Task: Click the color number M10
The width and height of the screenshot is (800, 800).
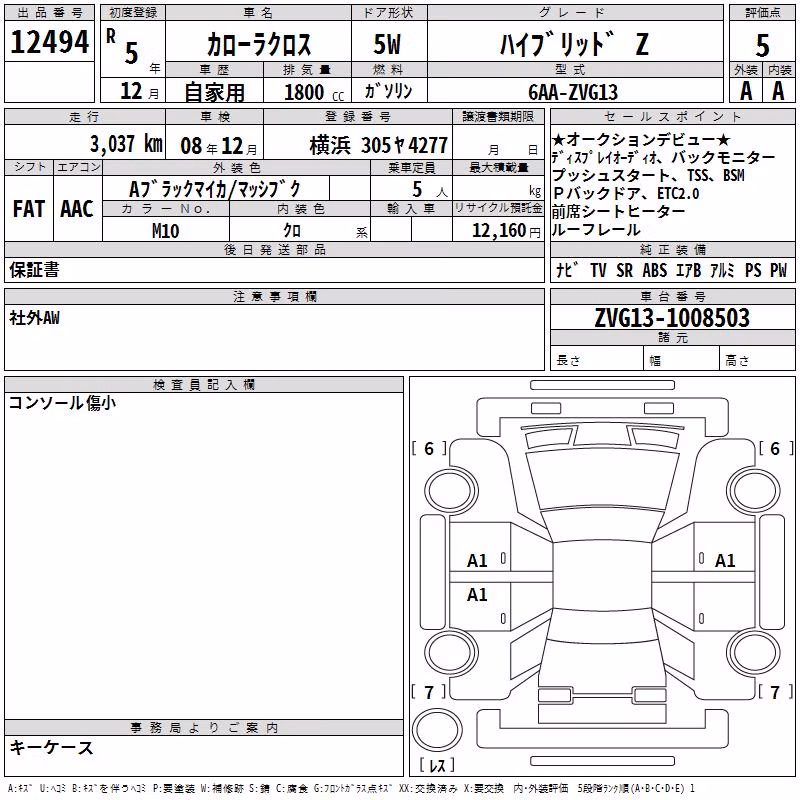Action: pos(166,231)
